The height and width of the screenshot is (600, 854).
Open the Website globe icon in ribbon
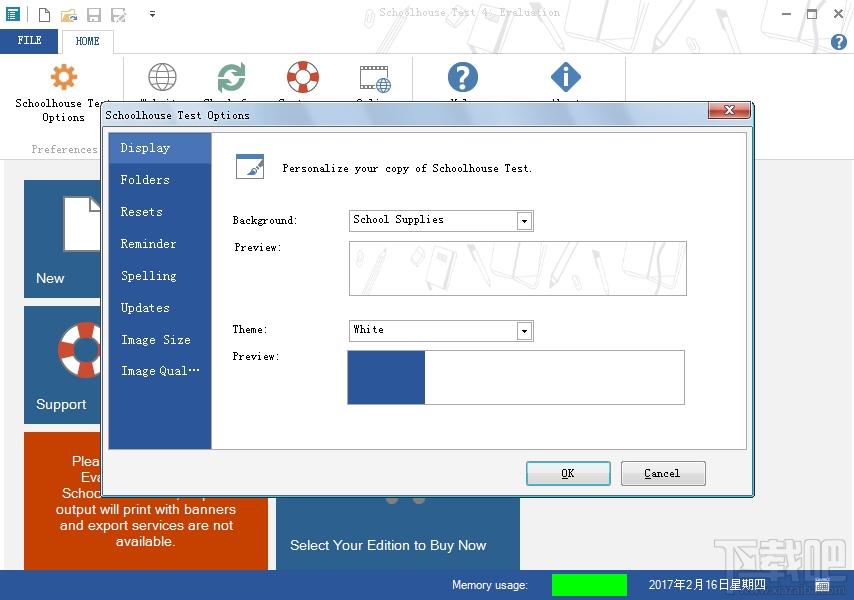coord(162,77)
